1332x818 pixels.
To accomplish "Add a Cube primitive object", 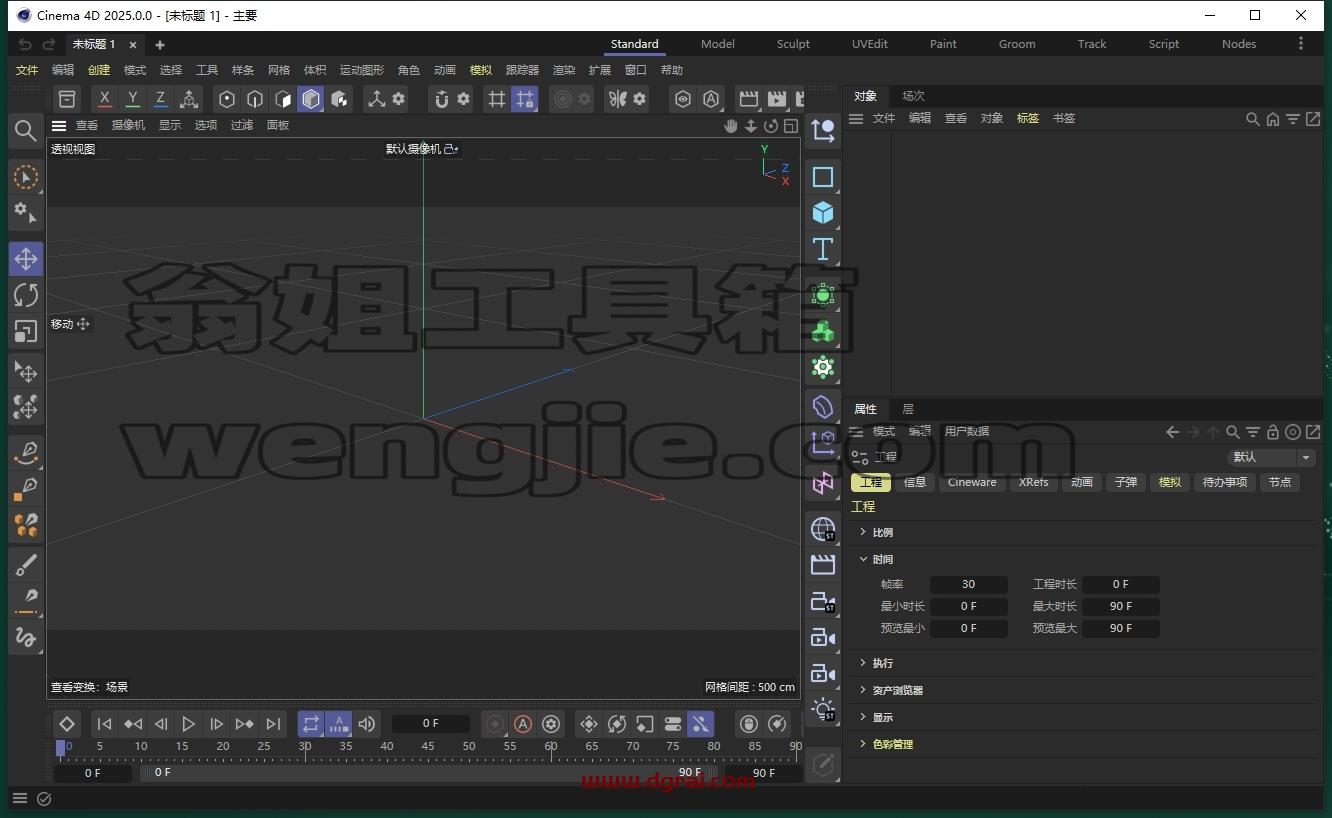I will pyautogui.click(x=823, y=213).
